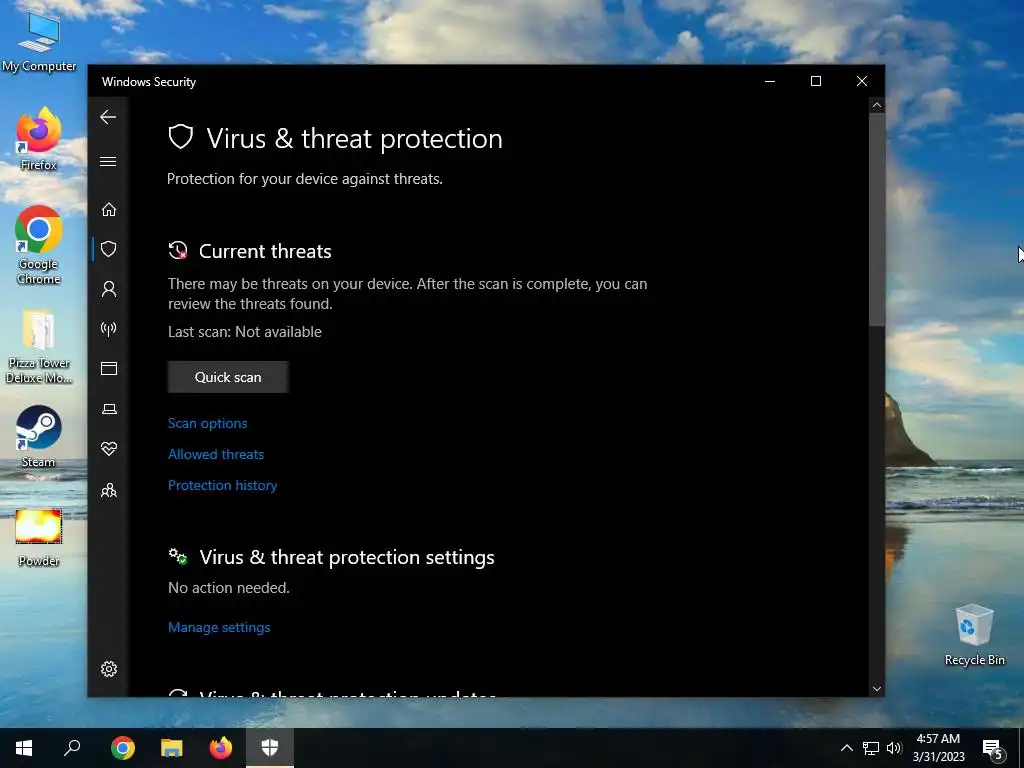Click the scrollbar up arrow
The height and width of the screenshot is (768, 1024).
pos(877,105)
